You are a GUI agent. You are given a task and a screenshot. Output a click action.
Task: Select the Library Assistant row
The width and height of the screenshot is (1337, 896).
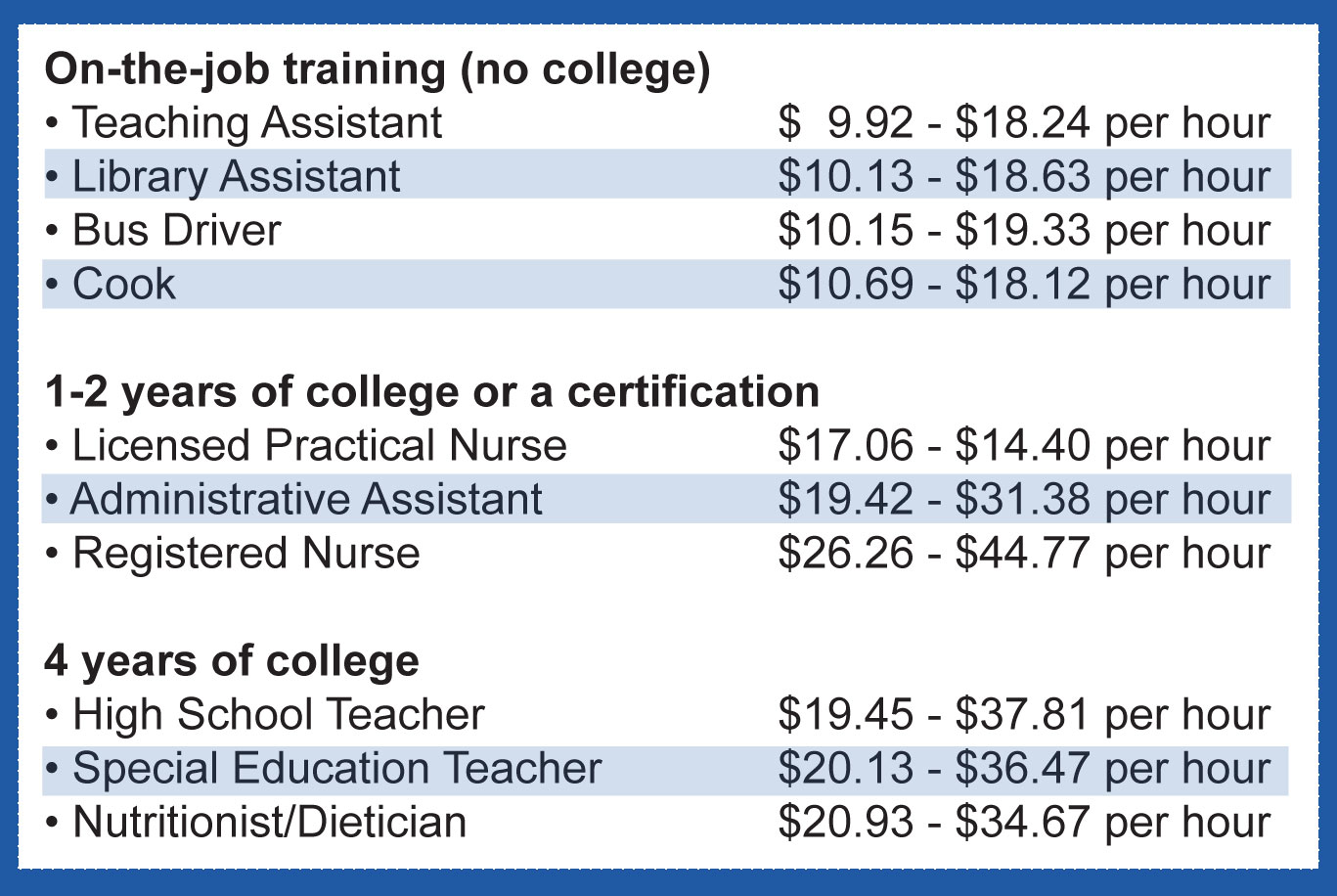point(666,176)
